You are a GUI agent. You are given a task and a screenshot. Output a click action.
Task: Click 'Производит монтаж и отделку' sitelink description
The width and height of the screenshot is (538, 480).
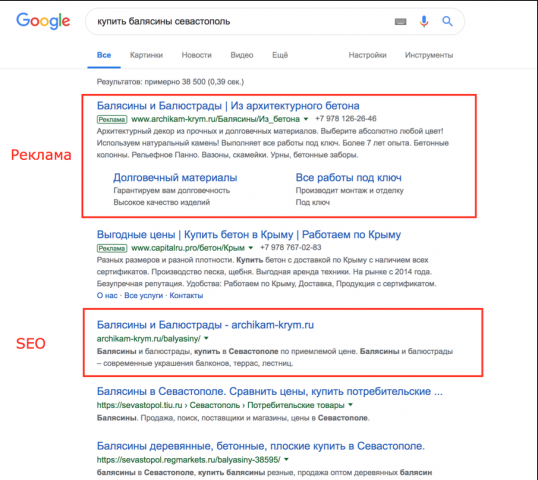coord(350,190)
